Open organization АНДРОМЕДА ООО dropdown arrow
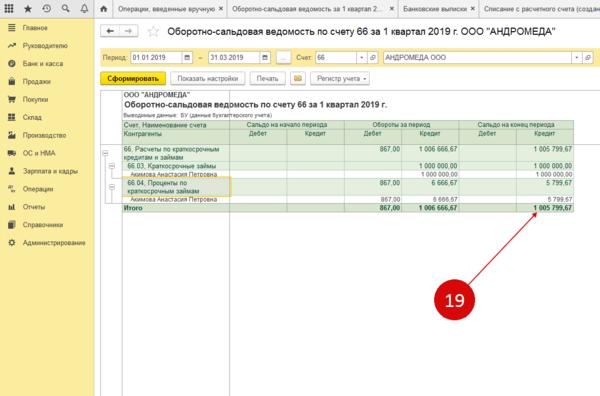 [577, 58]
